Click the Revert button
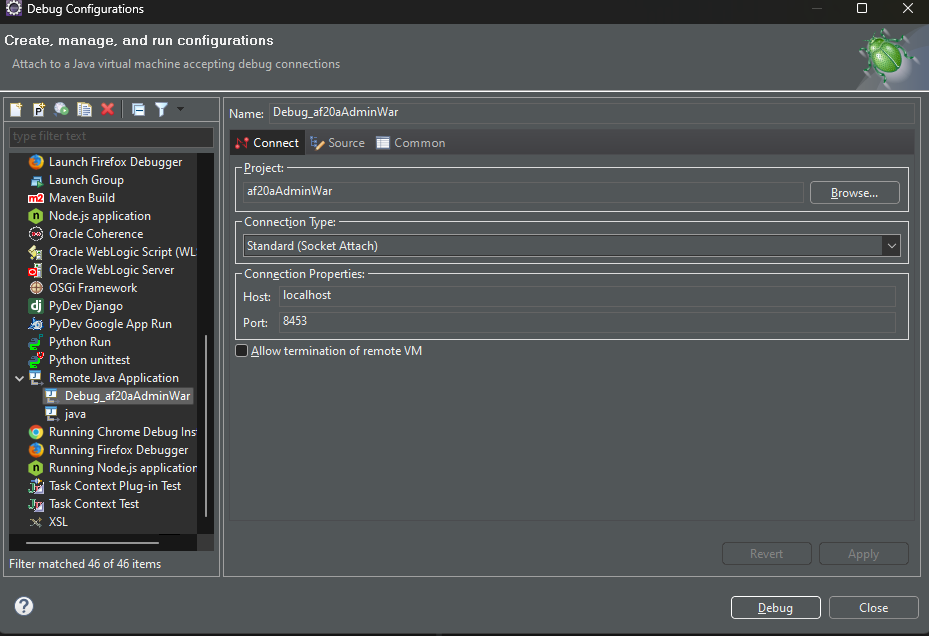This screenshot has height=636, width=929. (x=767, y=554)
